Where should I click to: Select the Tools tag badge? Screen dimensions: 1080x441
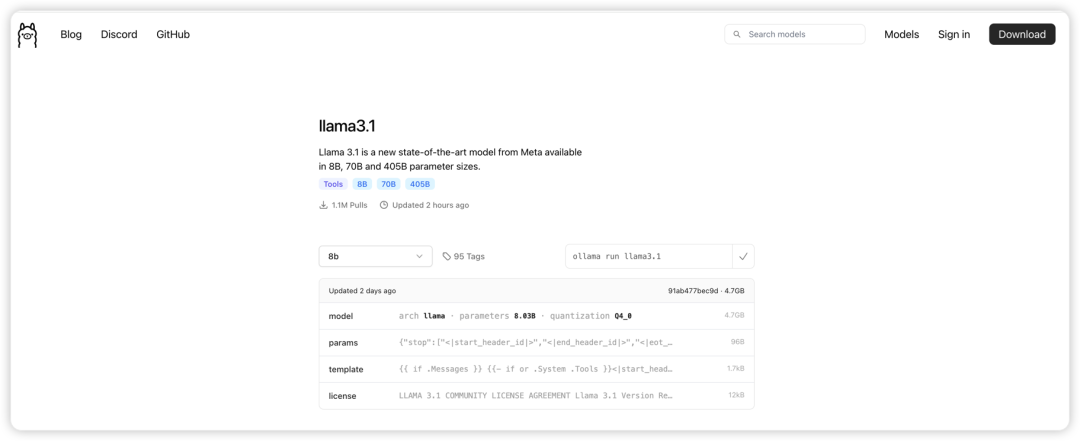(333, 184)
